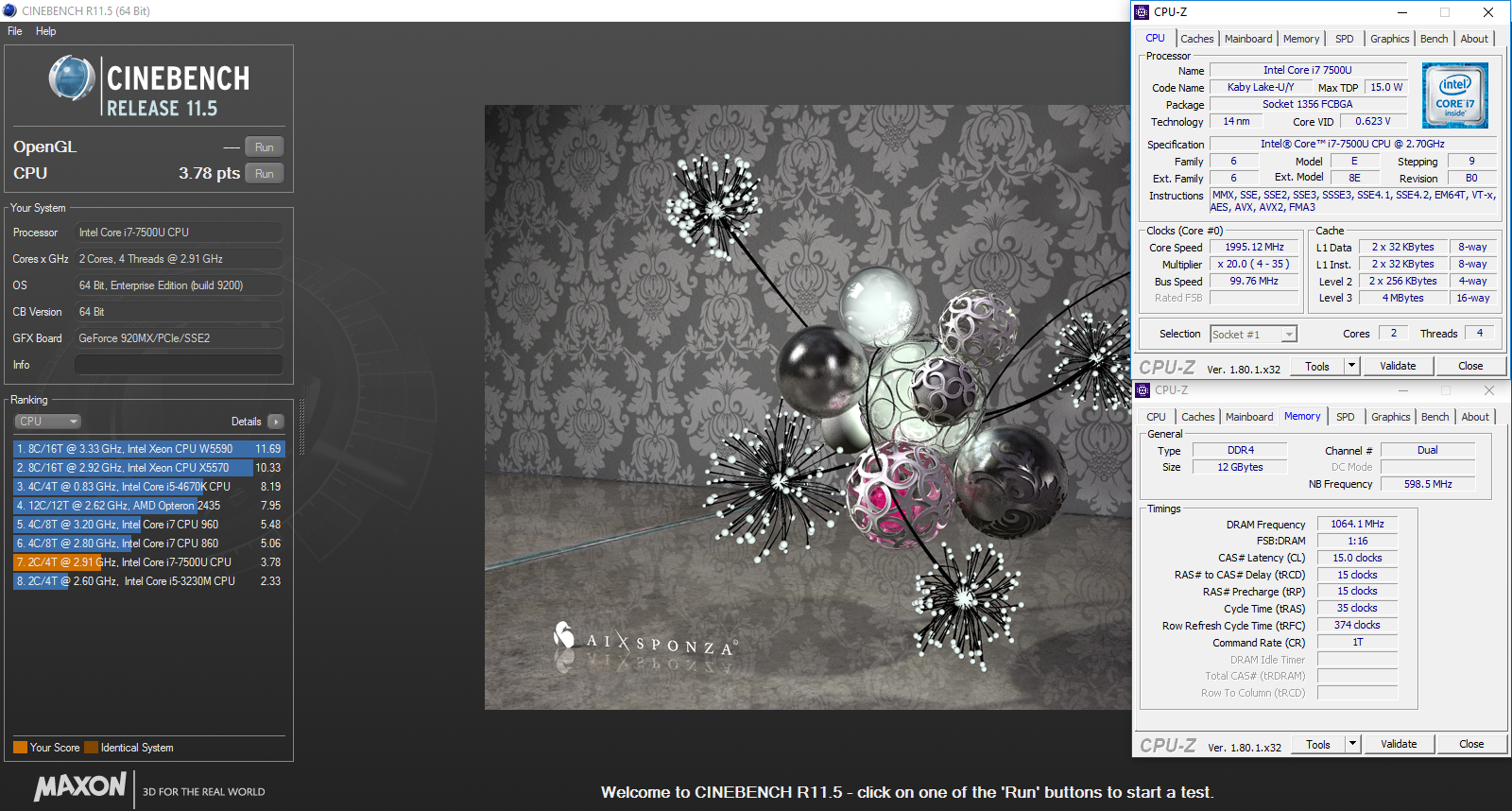
Task: Click Tools button in lower CPU-Z window
Action: coord(1318,745)
